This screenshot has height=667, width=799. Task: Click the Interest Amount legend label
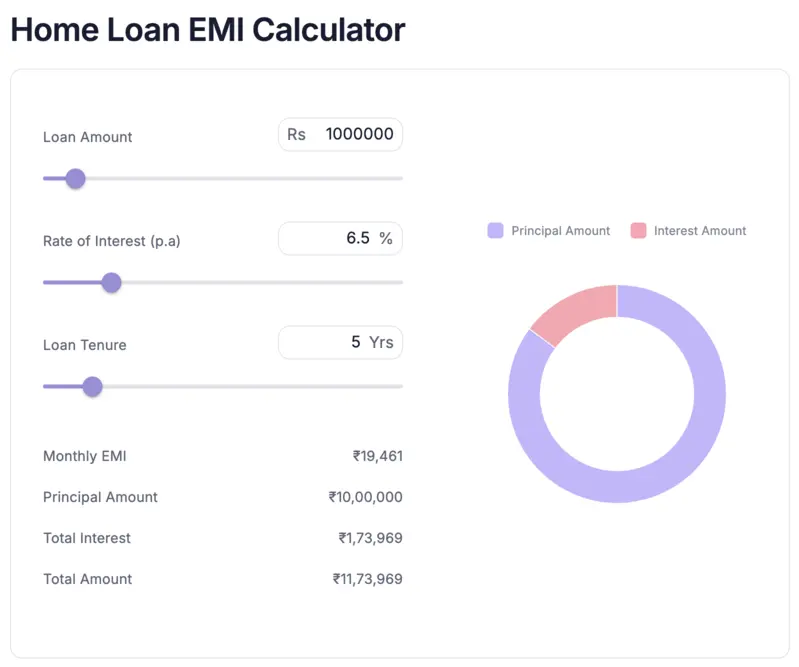(x=700, y=231)
